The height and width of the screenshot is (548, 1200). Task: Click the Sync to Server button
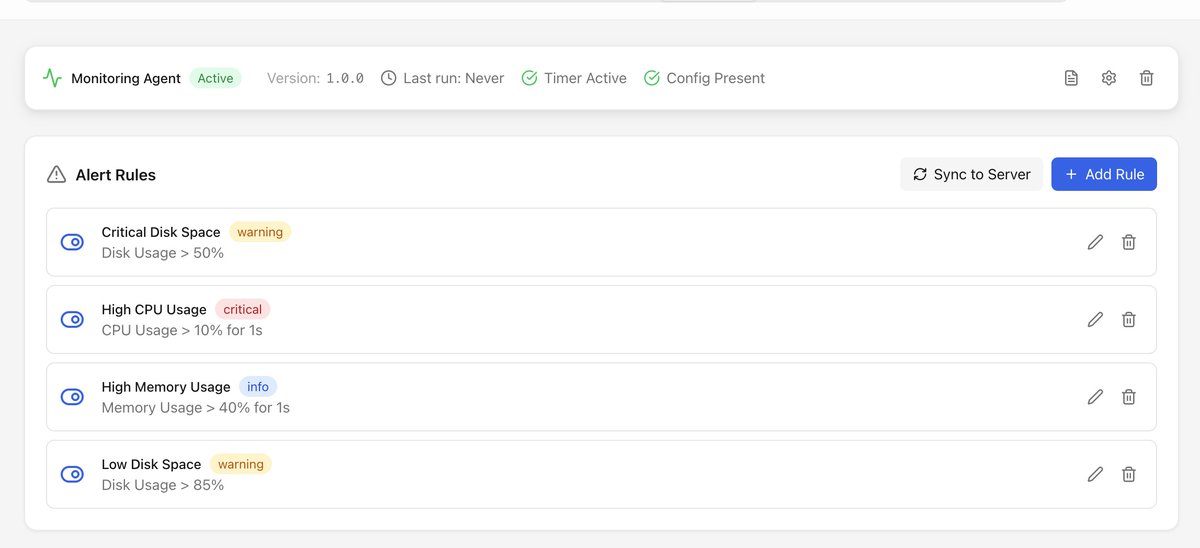(x=972, y=174)
